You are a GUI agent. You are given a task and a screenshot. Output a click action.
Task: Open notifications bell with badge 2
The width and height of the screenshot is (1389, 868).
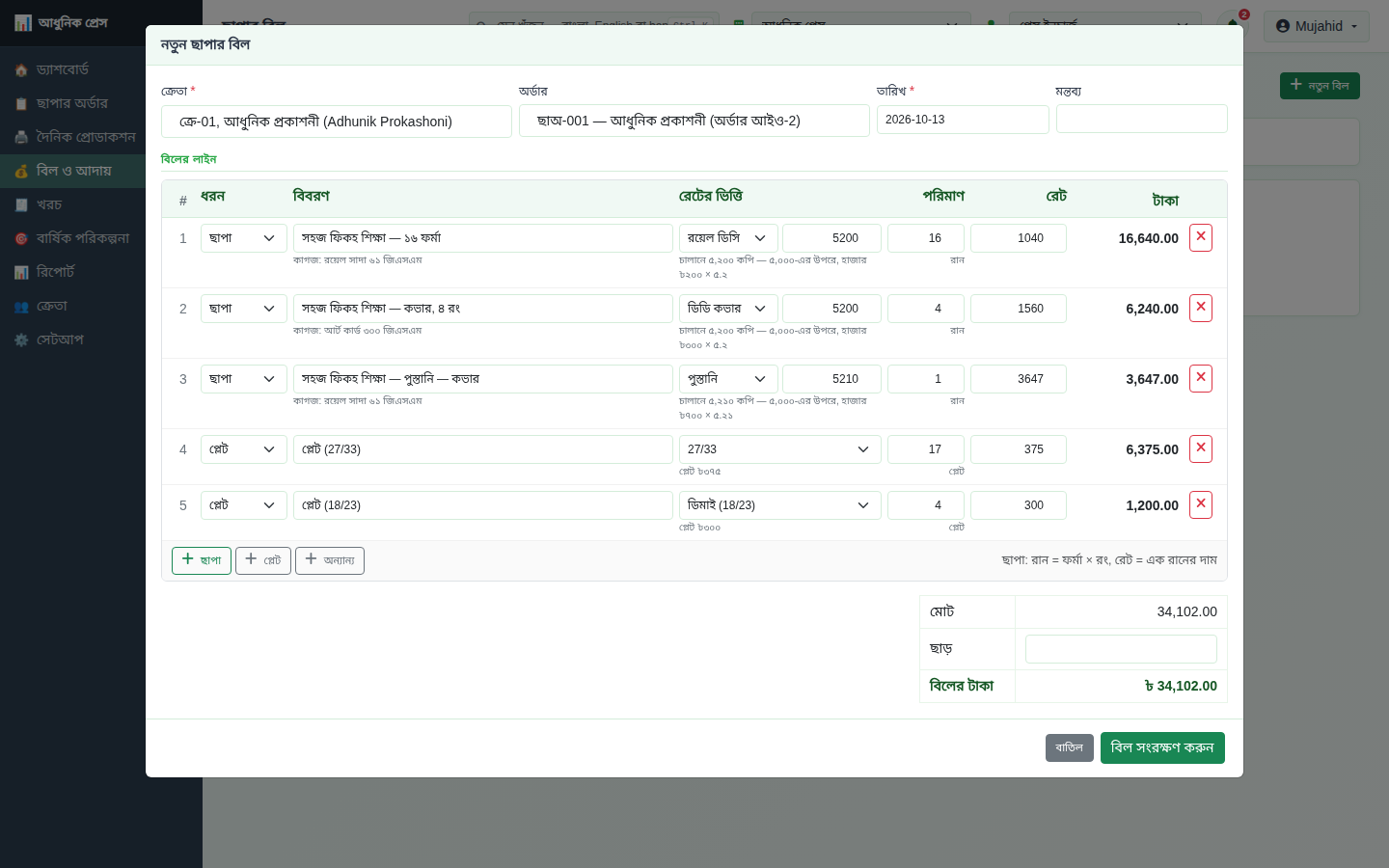click(1233, 25)
